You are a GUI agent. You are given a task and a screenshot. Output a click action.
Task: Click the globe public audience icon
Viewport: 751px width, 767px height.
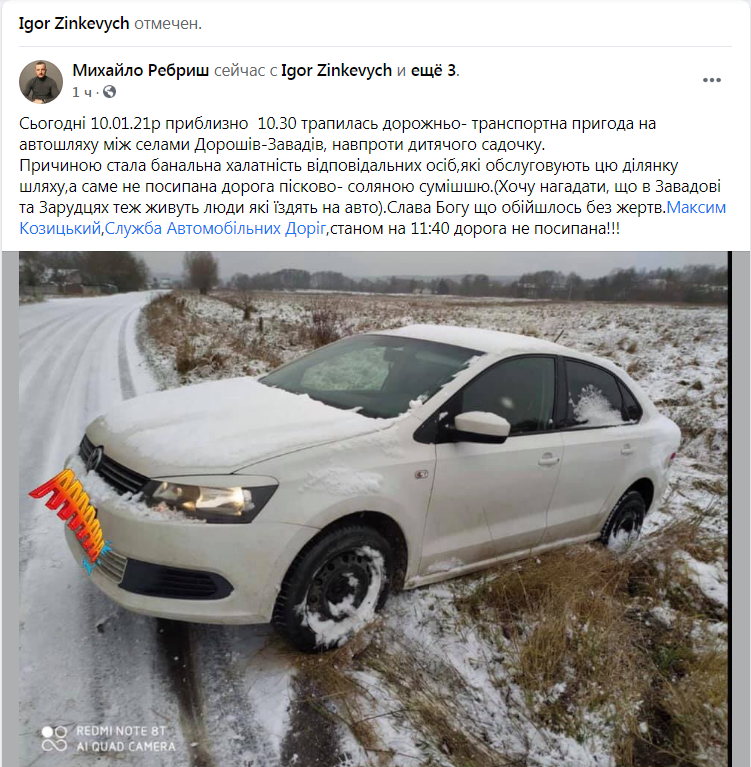tap(110, 91)
